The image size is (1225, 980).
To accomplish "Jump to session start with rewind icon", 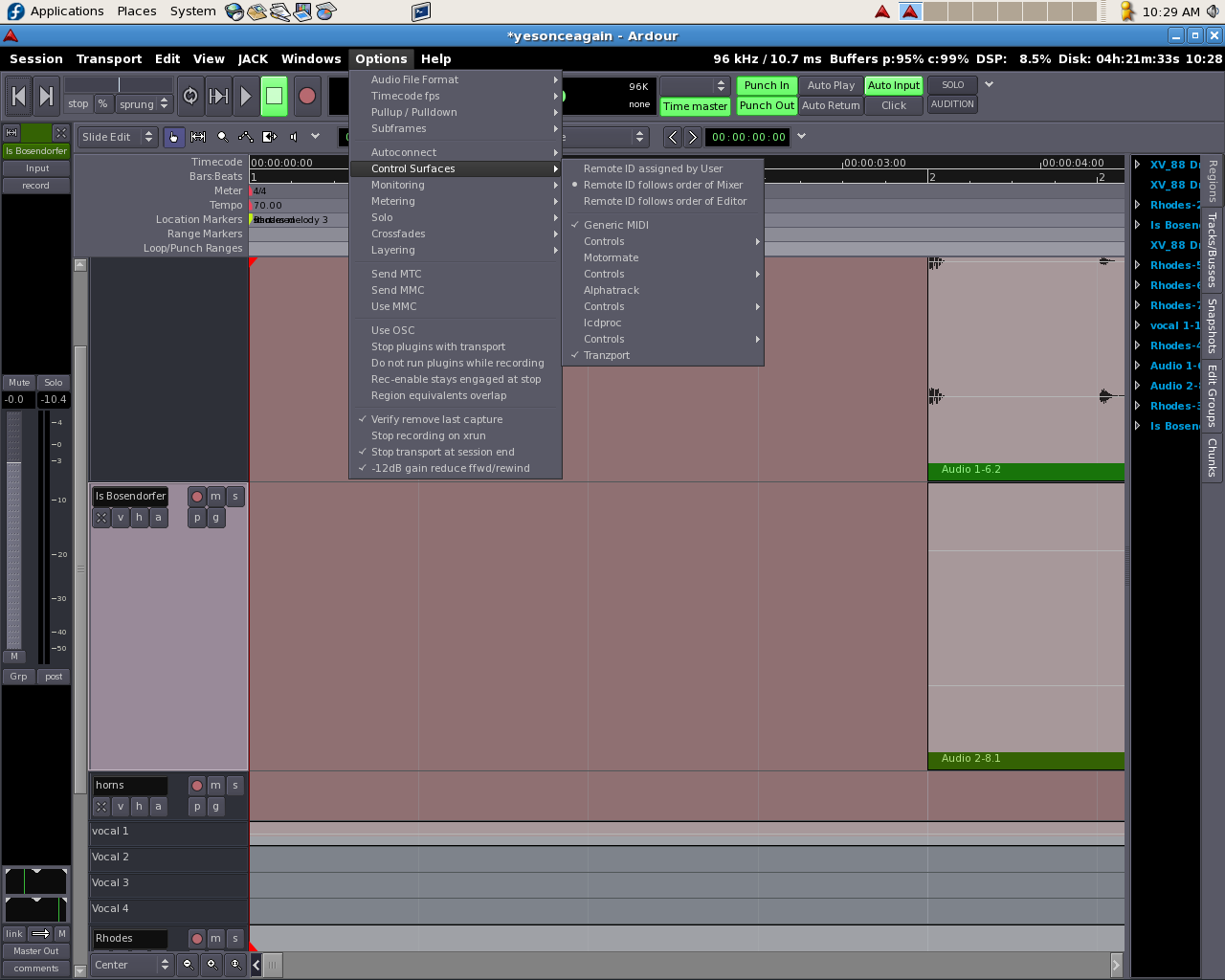I will [18, 96].
